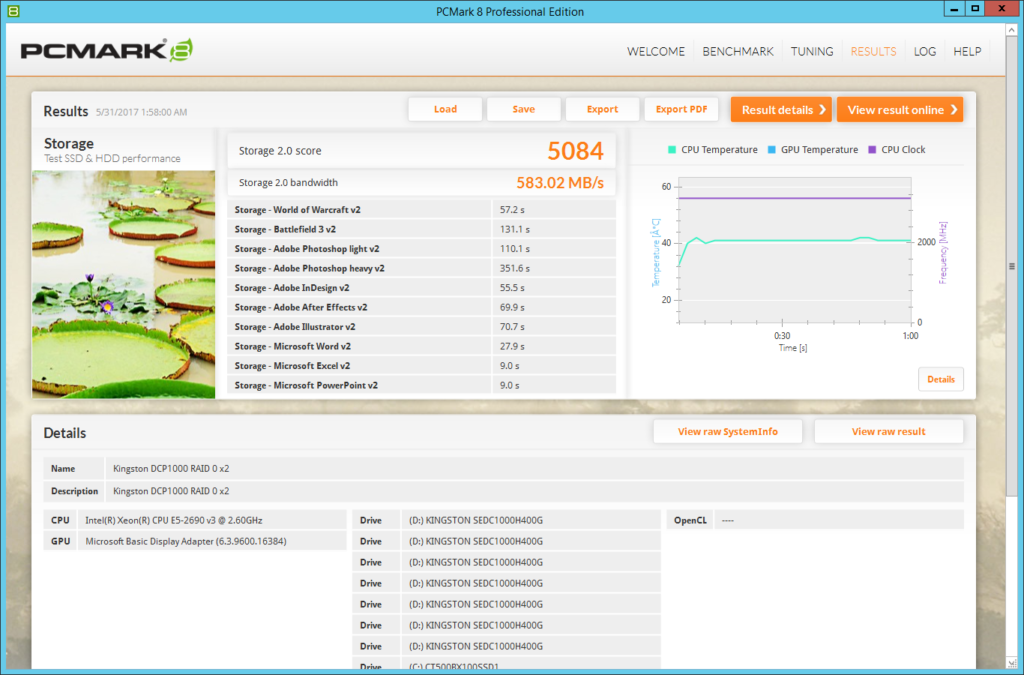Open the WELCOME tab
Image resolution: width=1024 pixels, height=675 pixels.
(656, 52)
